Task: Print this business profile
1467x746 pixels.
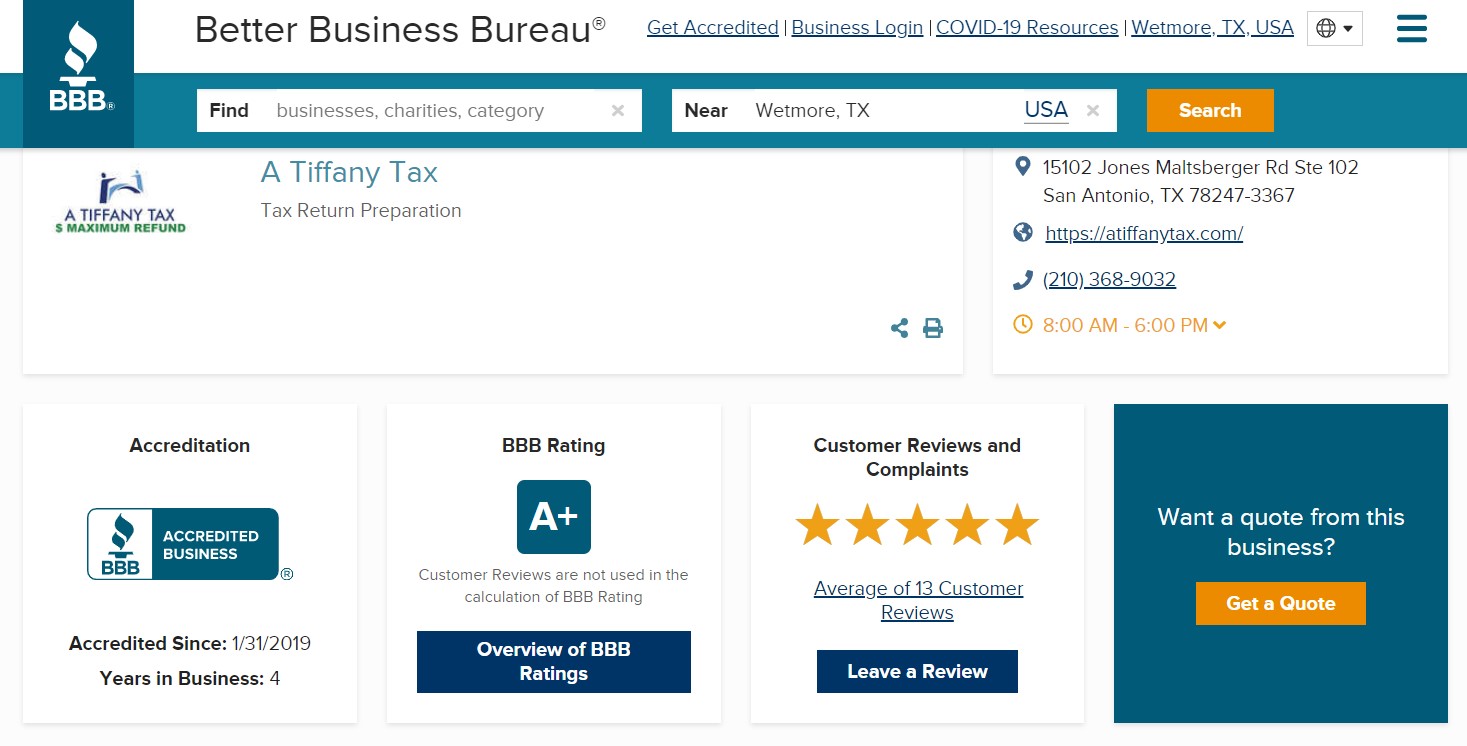Action: 933,328
